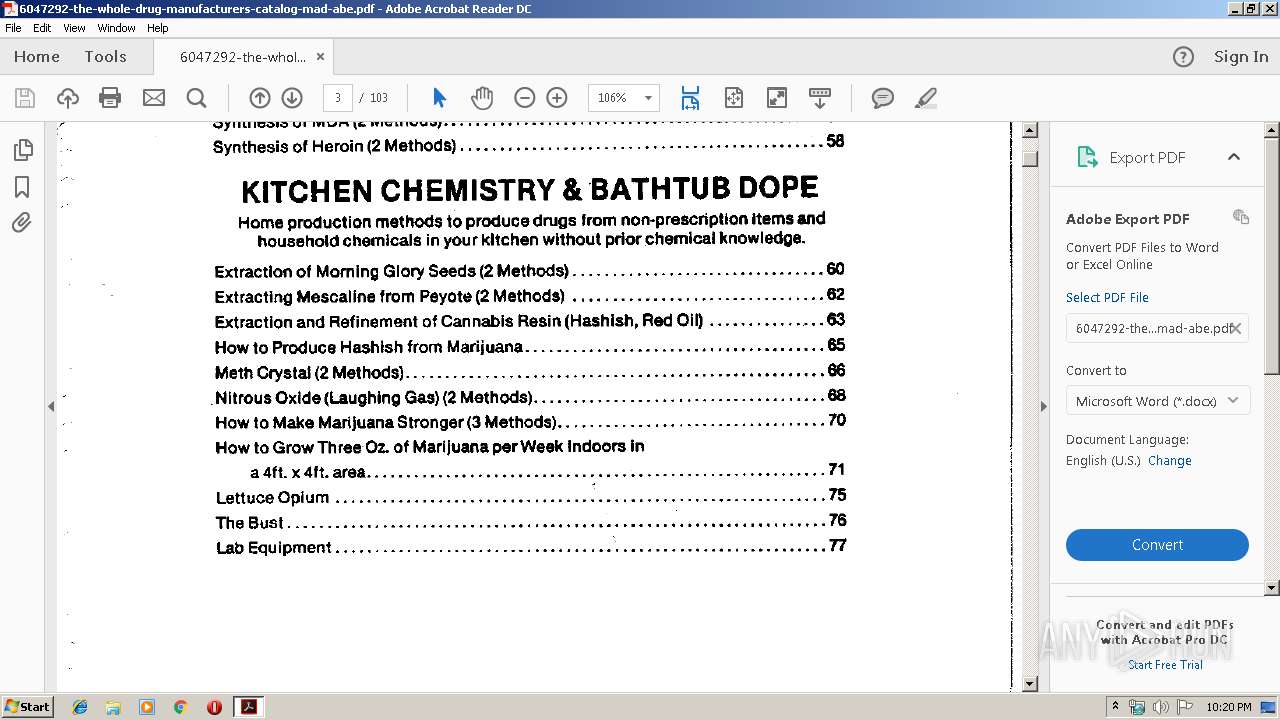Image resolution: width=1280 pixels, height=720 pixels.
Task: Select the 6047292-the-whol... document tab
Action: [x=242, y=57]
